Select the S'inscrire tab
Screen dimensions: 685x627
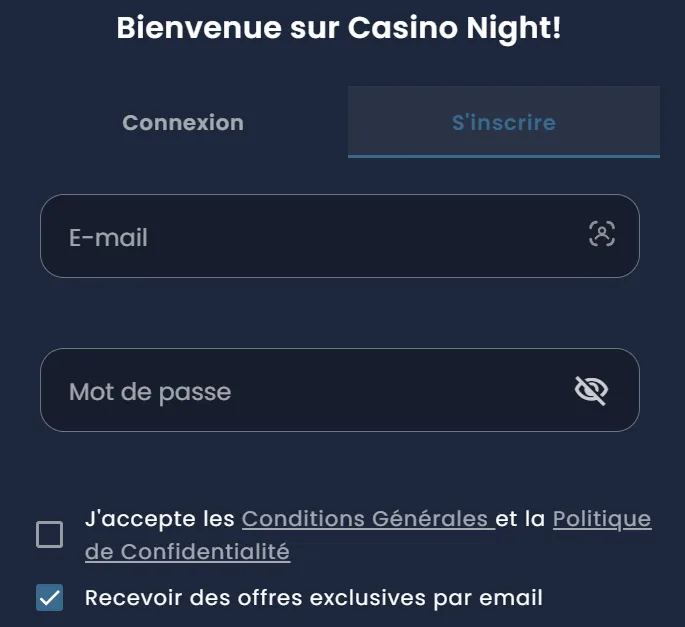503,122
